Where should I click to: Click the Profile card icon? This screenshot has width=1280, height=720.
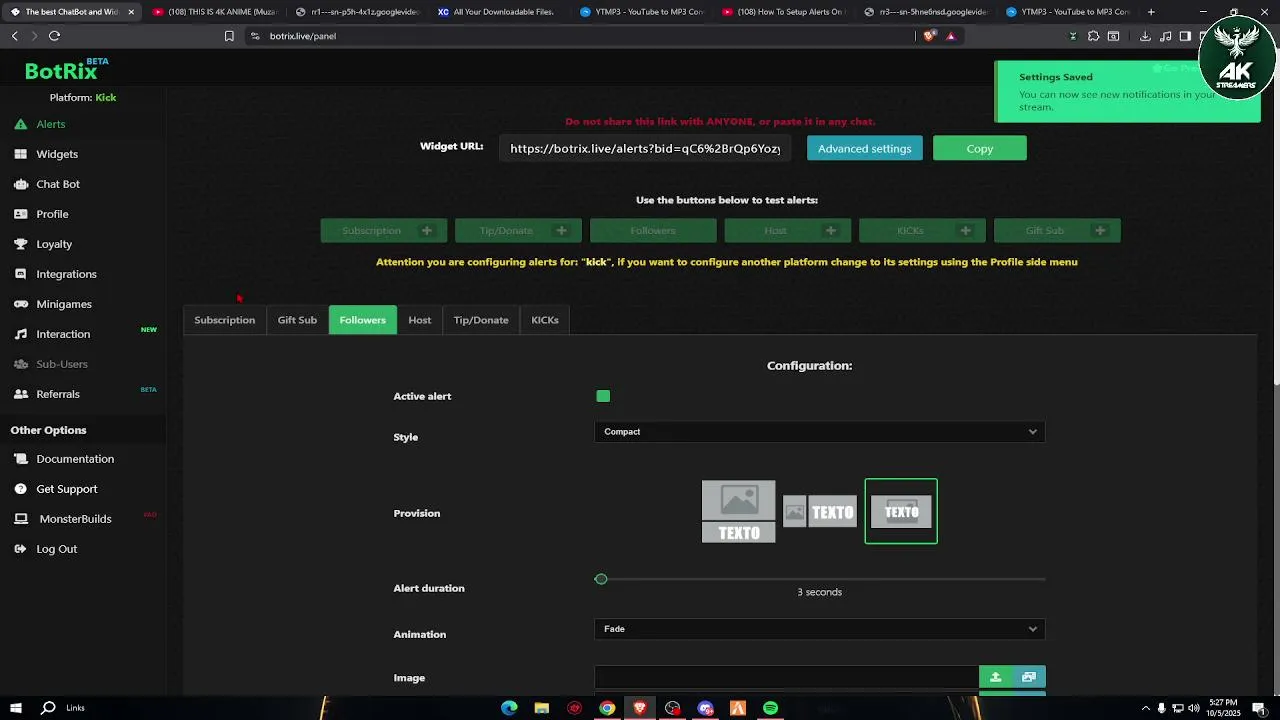click(x=20, y=214)
